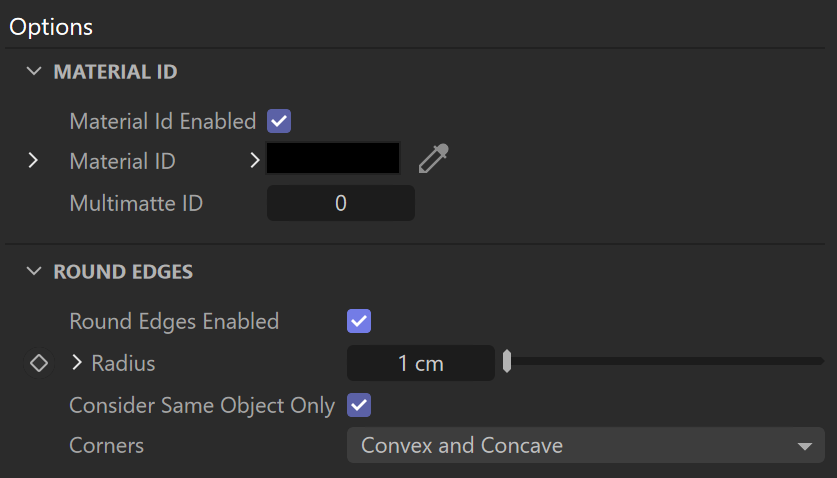837x478 pixels.
Task: Click the ROUND EDGES heading text
Action: pyautogui.click(x=123, y=272)
